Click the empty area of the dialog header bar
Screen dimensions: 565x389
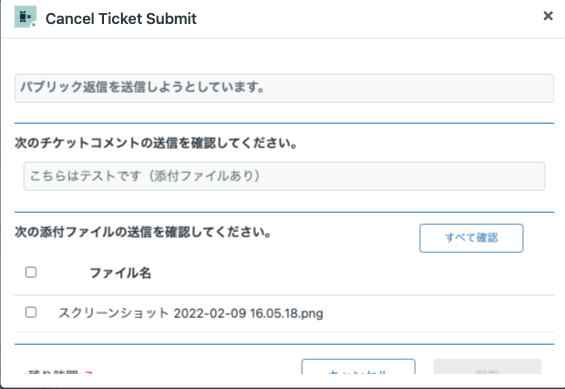pos(360,19)
